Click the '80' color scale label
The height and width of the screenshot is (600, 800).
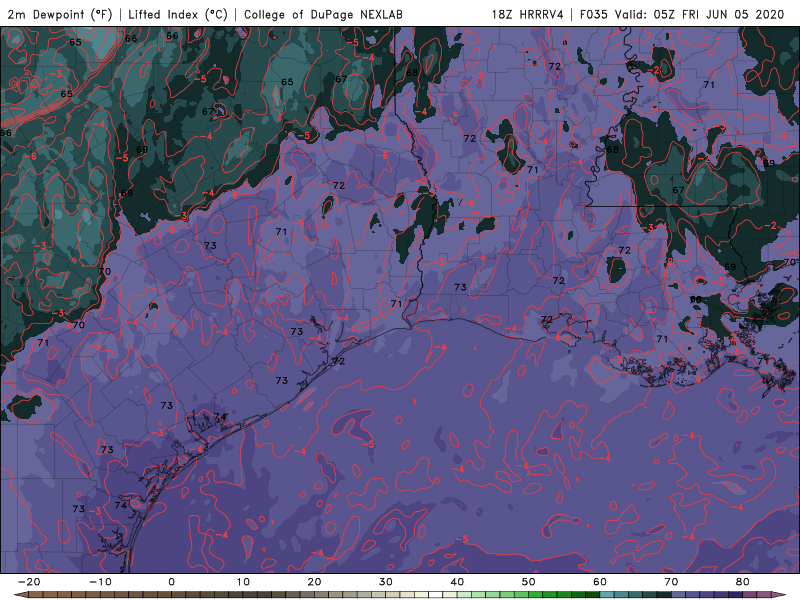pyautogui.click(x=743, y=582)
